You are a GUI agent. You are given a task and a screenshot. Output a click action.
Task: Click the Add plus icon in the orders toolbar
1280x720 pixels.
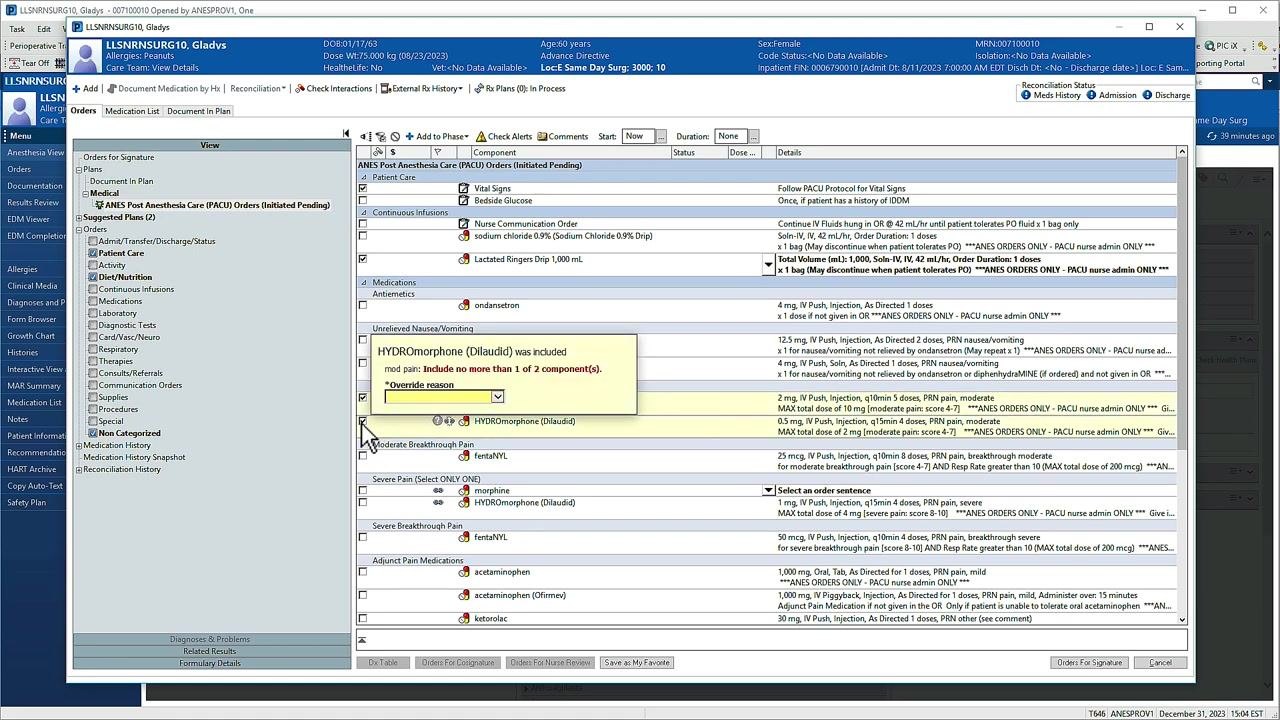tap(77, 89)
